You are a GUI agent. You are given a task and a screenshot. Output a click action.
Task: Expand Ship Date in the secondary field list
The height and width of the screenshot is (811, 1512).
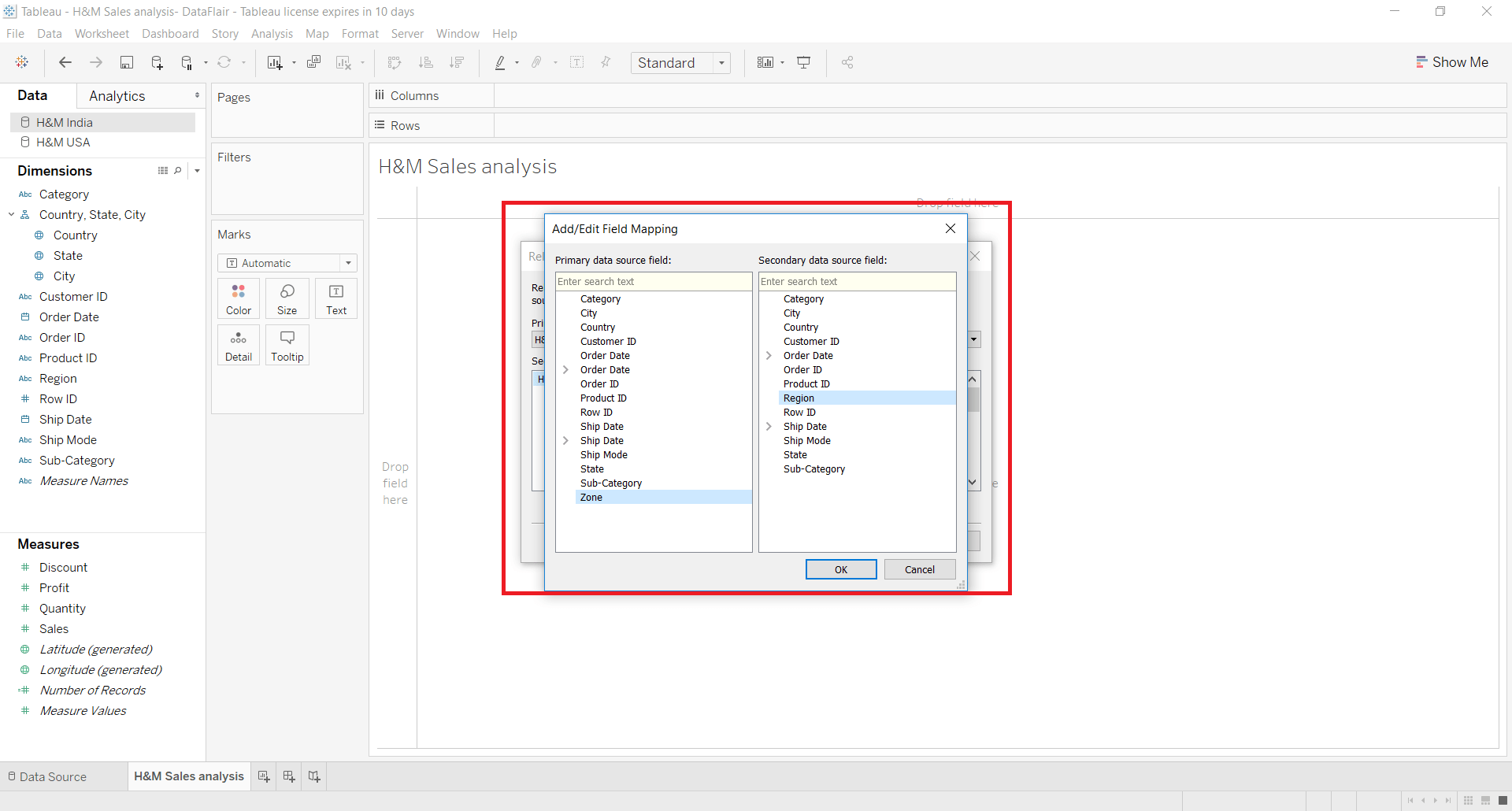tap(769, 426)
